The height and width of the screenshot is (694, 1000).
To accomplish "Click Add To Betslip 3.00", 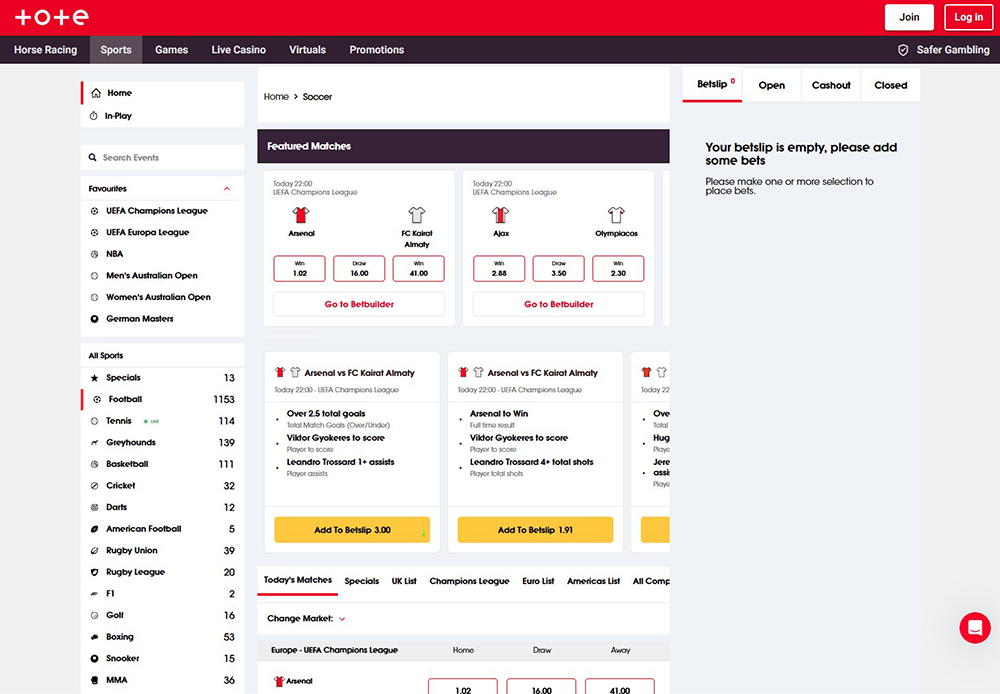I will tap(352, 530).
